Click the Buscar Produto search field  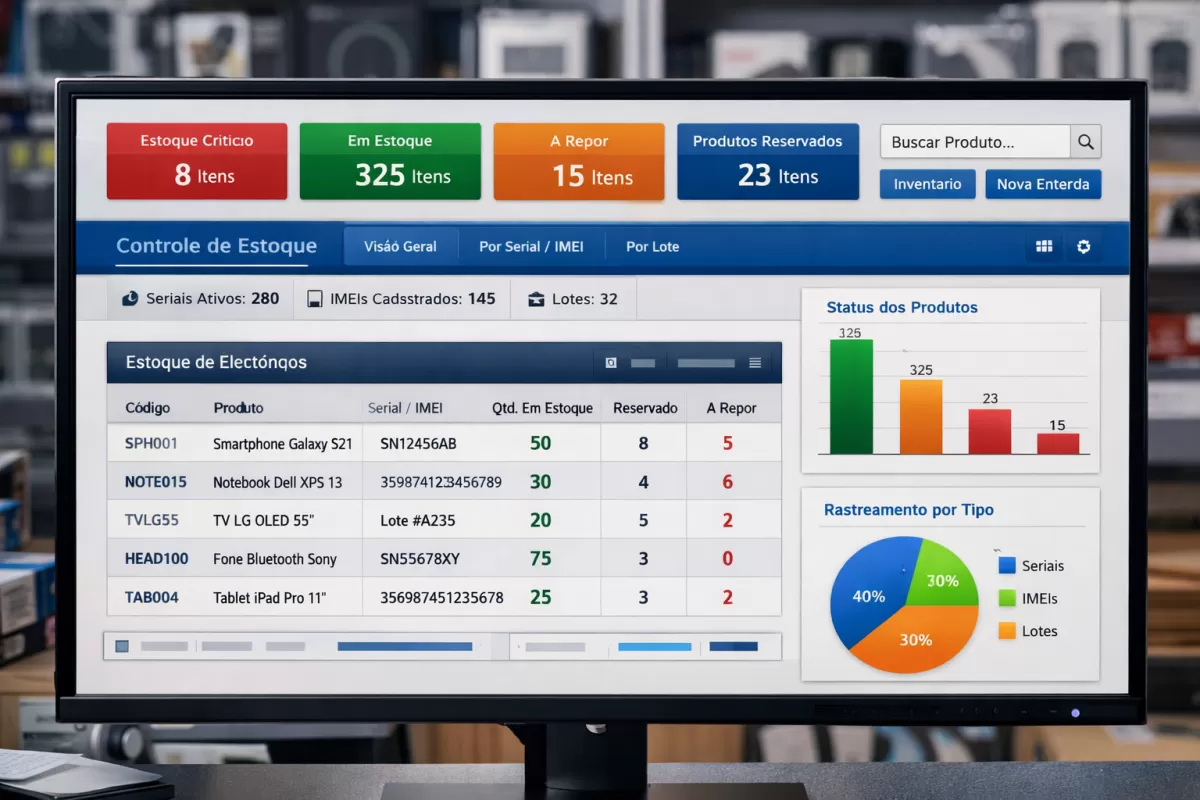point(975,142)
